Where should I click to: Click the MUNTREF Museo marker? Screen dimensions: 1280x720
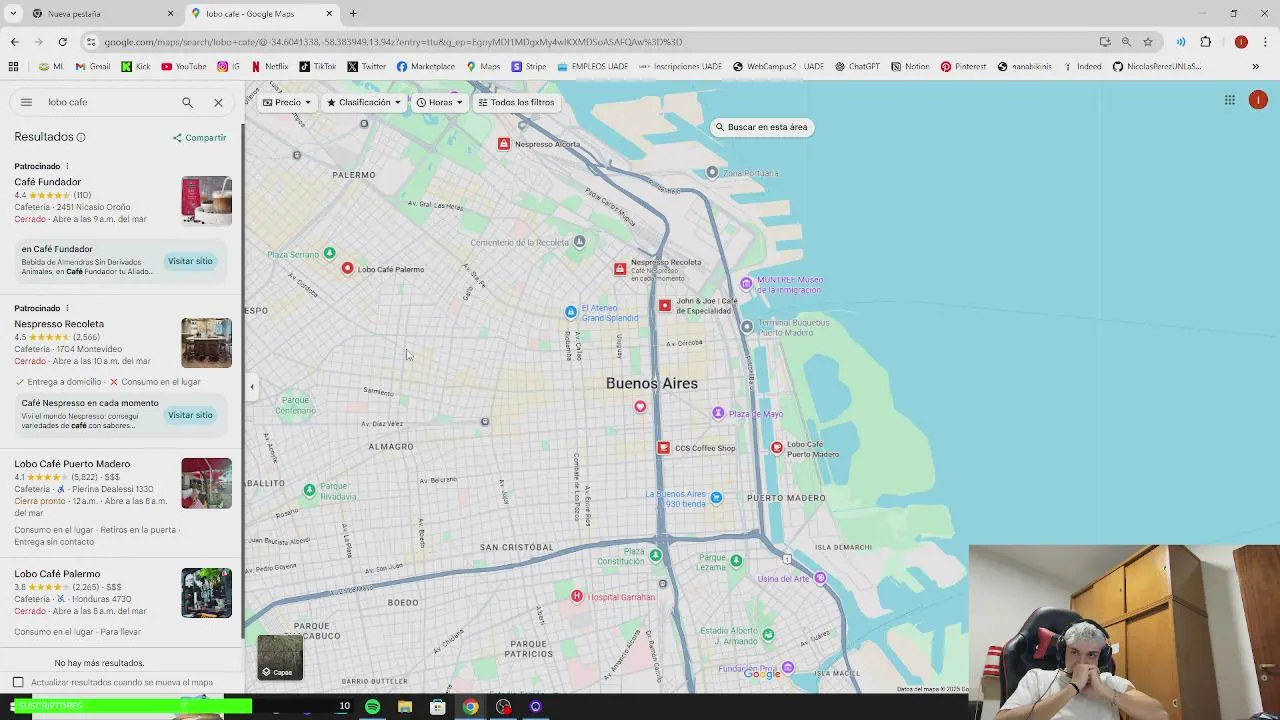[745, 284]
